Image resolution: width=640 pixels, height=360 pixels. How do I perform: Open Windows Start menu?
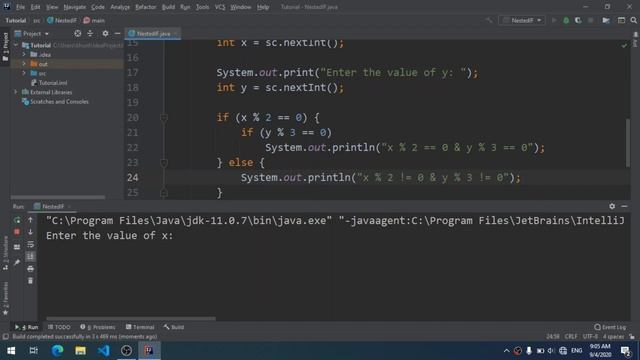(x=11, y=351)
